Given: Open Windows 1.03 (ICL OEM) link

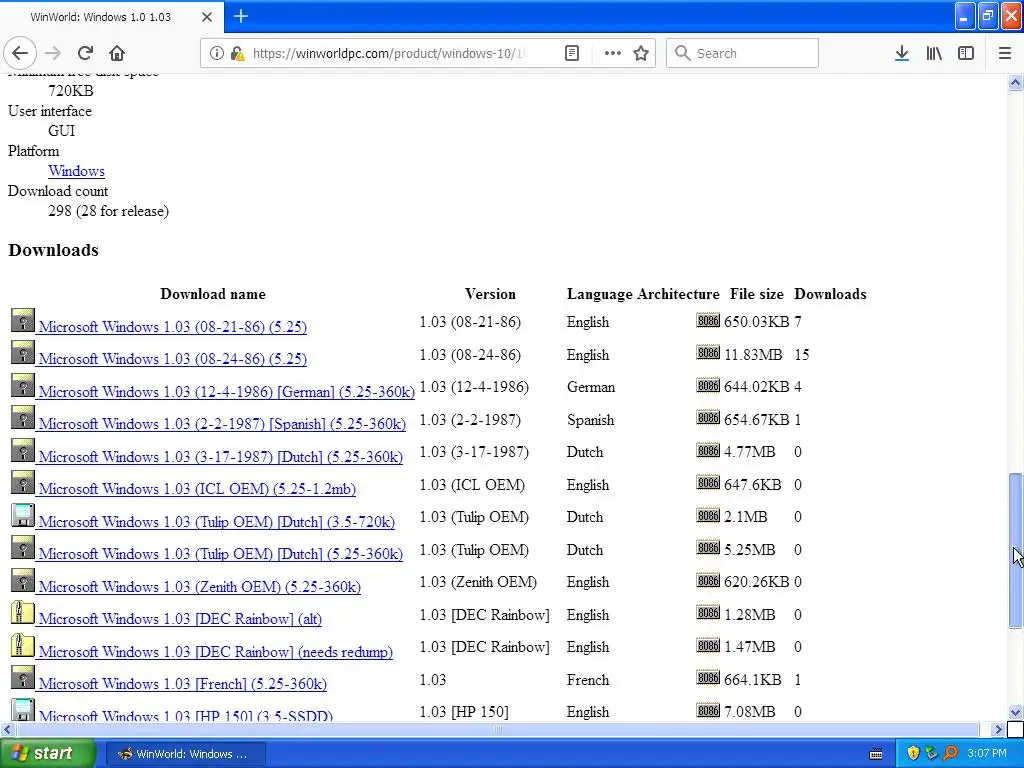Looking at the screenshot, I should 197,488.
